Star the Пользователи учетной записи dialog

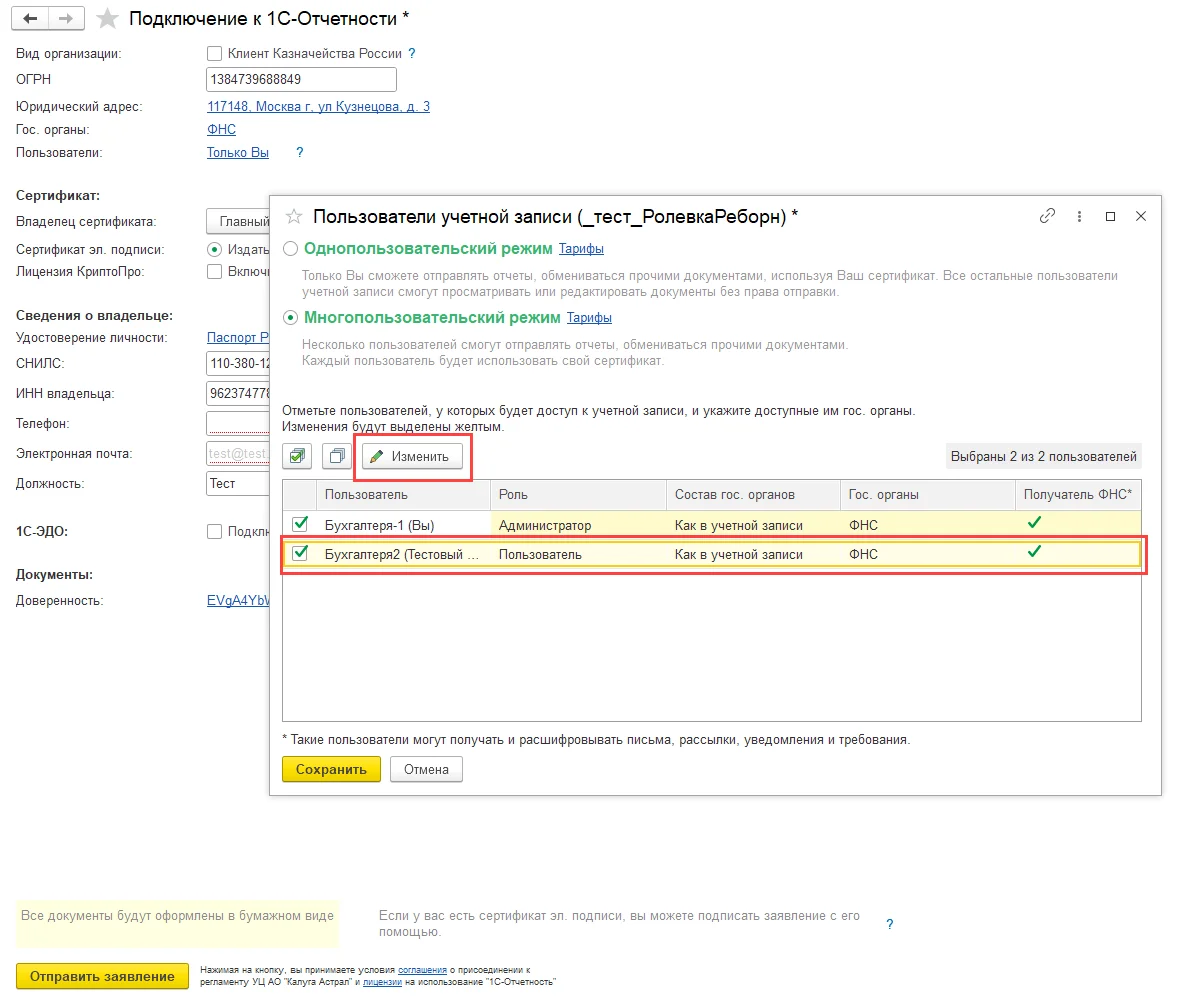tap(294, 217)
